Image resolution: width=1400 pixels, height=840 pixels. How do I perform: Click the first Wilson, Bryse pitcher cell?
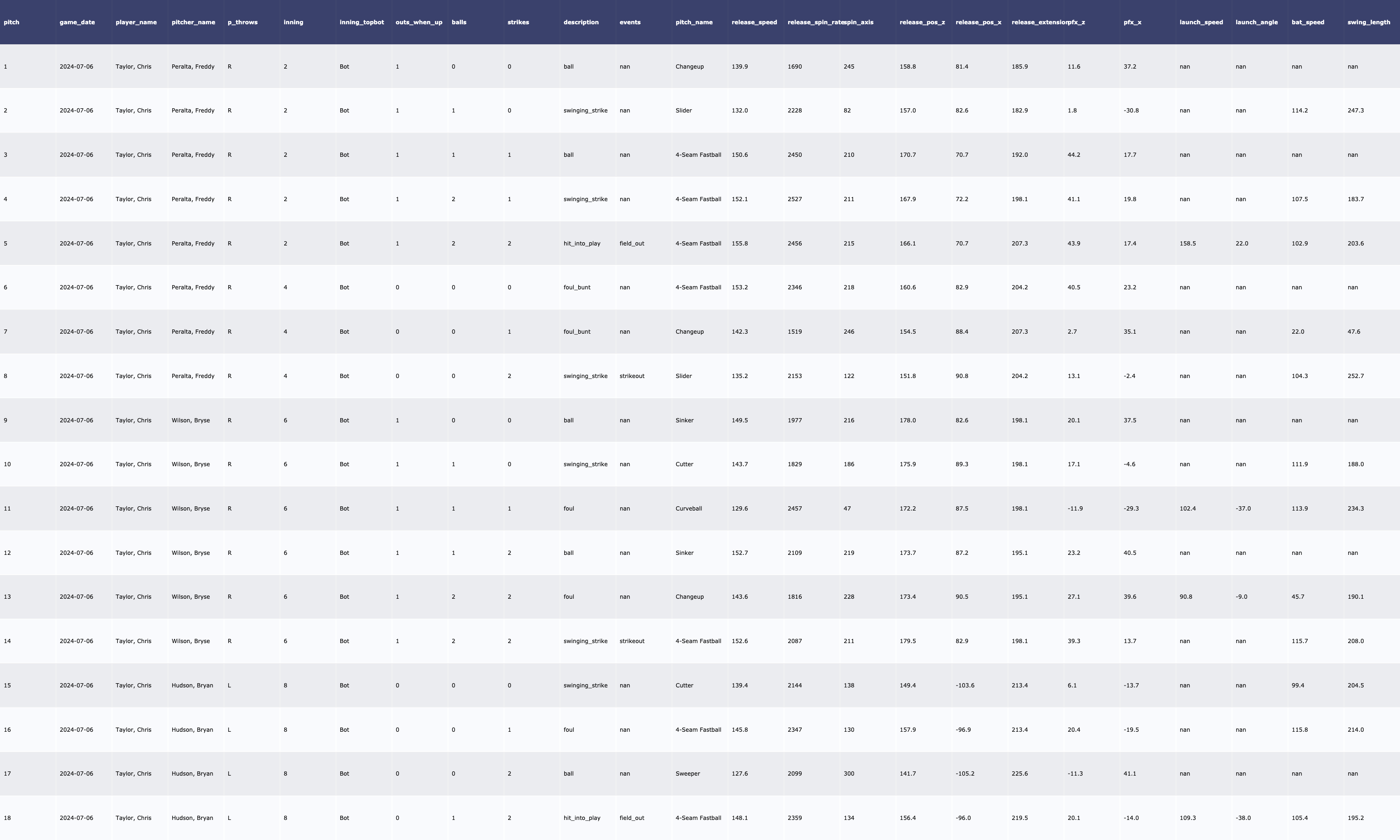coord(191,420)
